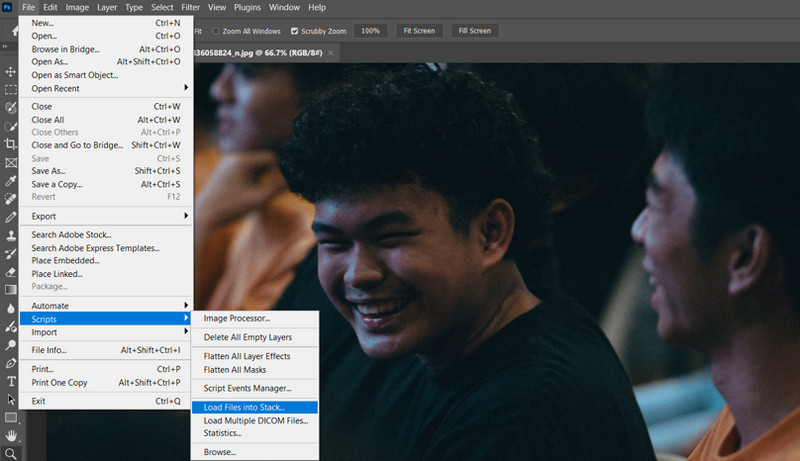Viewport: 800px width, 461px height.
Task: Click the 100% zoom button
Action: (x=370, y=31)
